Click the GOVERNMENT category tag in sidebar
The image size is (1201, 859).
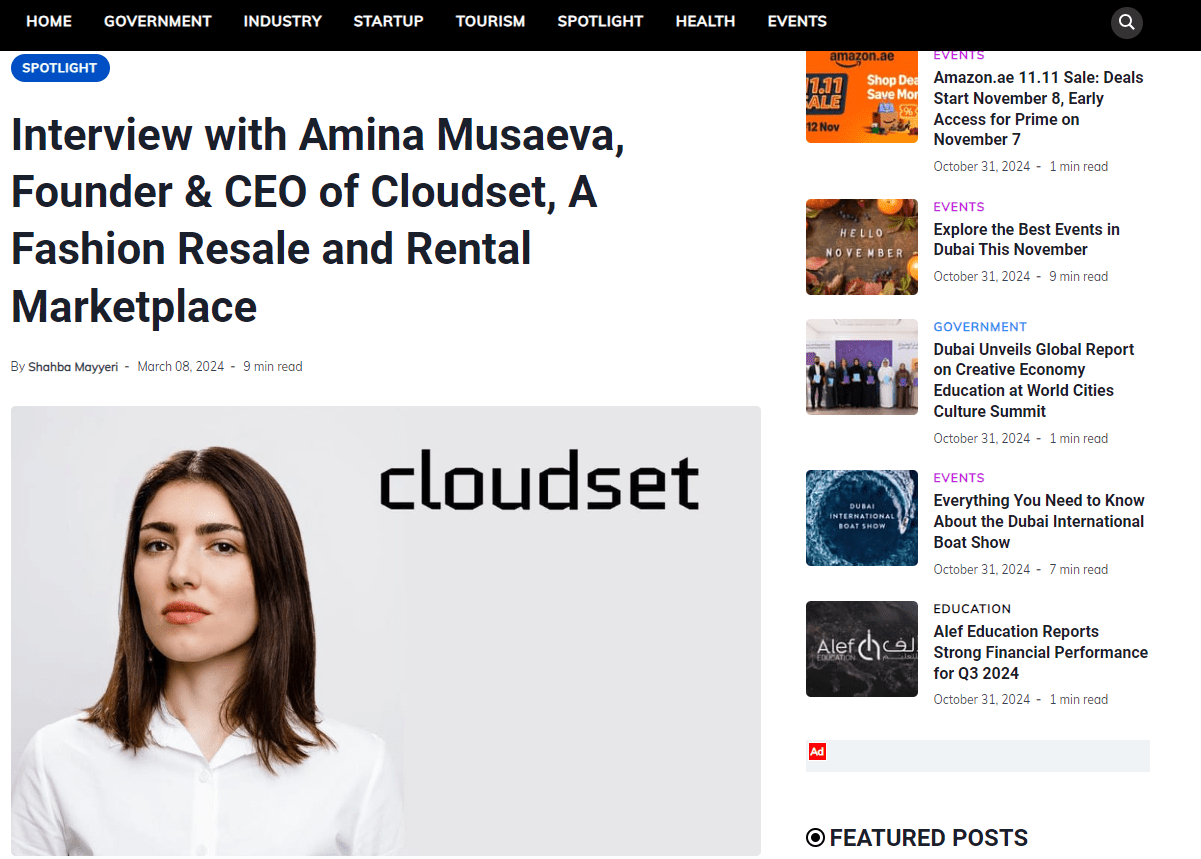980,327
